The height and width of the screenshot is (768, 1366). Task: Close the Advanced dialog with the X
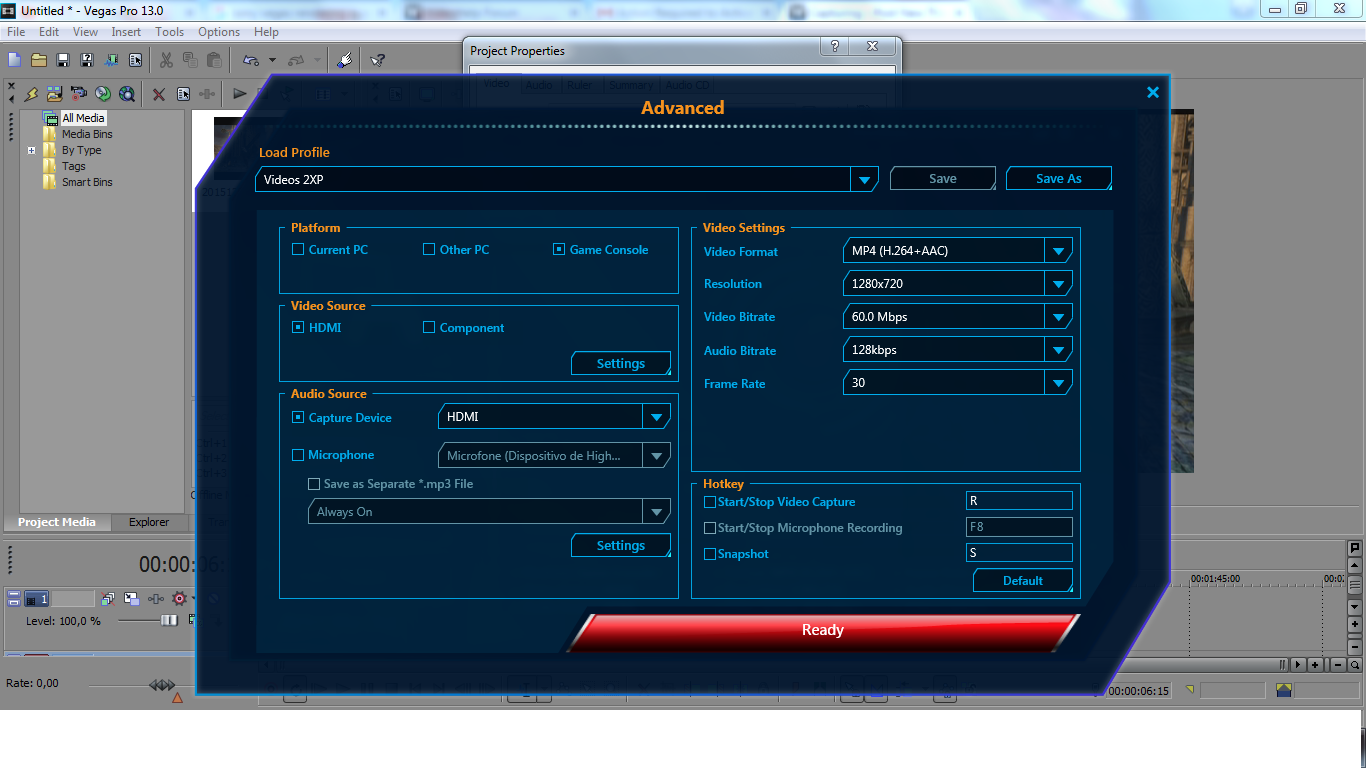point(1153,93)
